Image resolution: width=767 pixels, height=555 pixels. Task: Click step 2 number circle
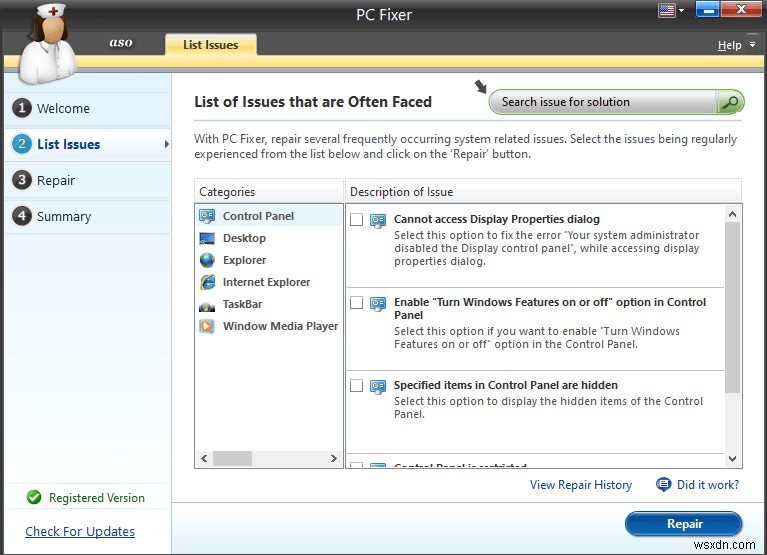22,144
